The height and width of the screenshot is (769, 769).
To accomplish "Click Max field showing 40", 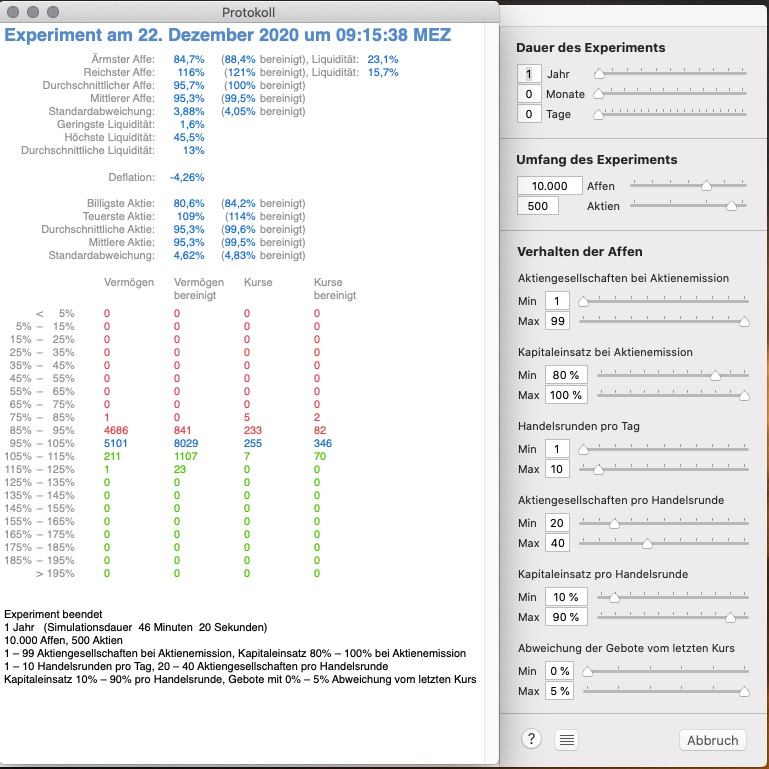I will (x=557, y=543).
